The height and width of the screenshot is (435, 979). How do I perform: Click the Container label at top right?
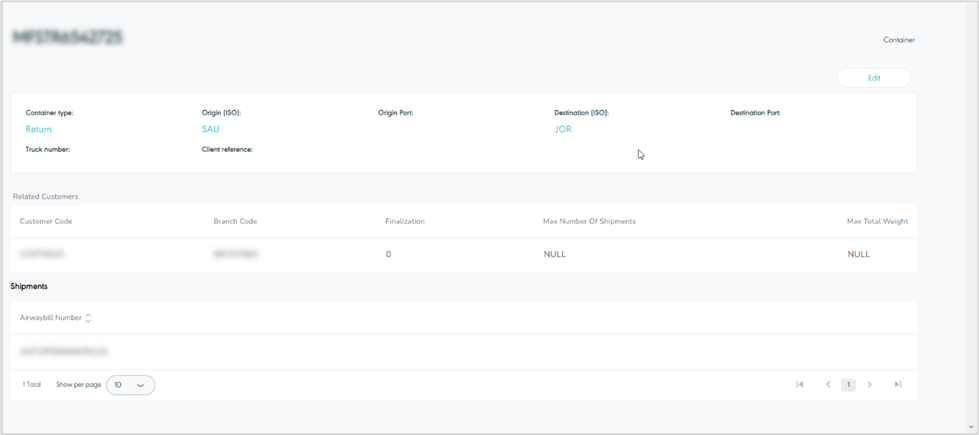pos(898,40)
